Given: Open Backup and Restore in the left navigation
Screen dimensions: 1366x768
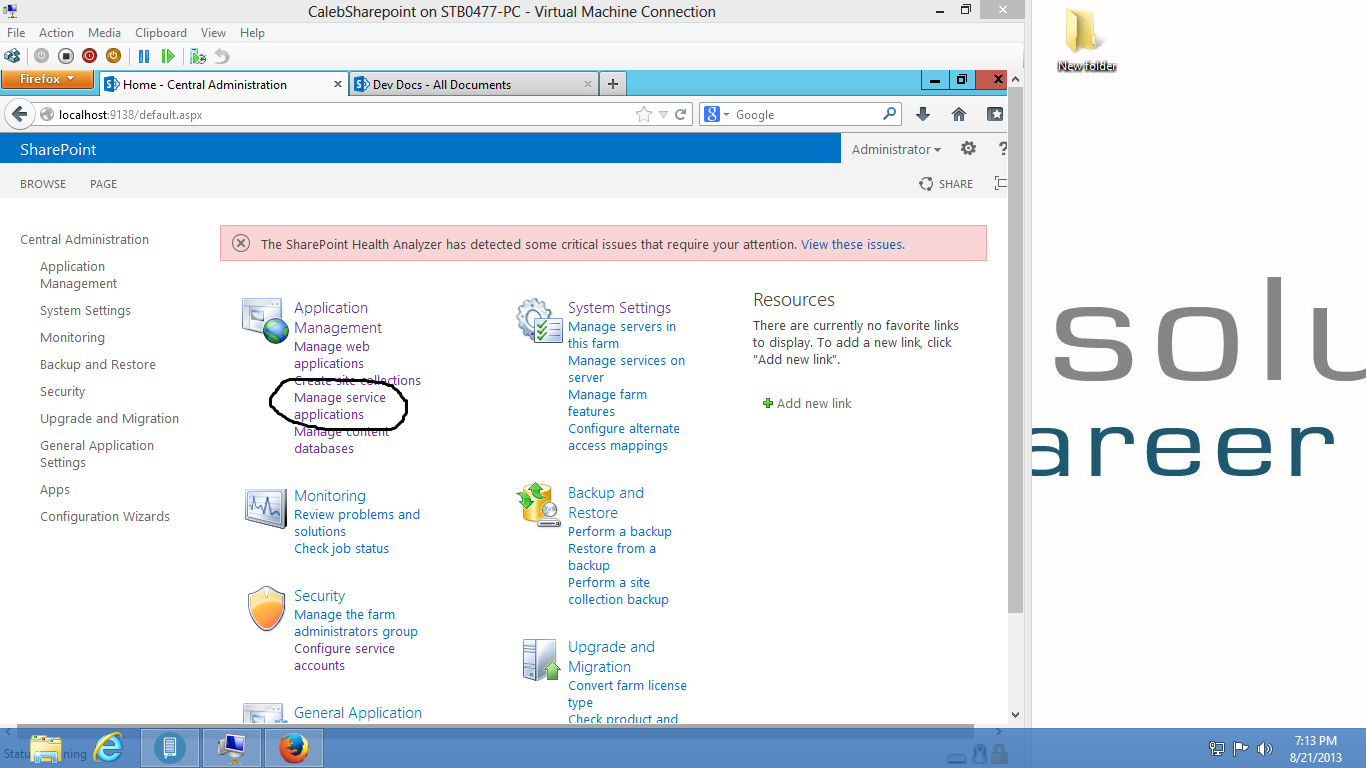Looking at the screenshot, I should click(98, 365).
